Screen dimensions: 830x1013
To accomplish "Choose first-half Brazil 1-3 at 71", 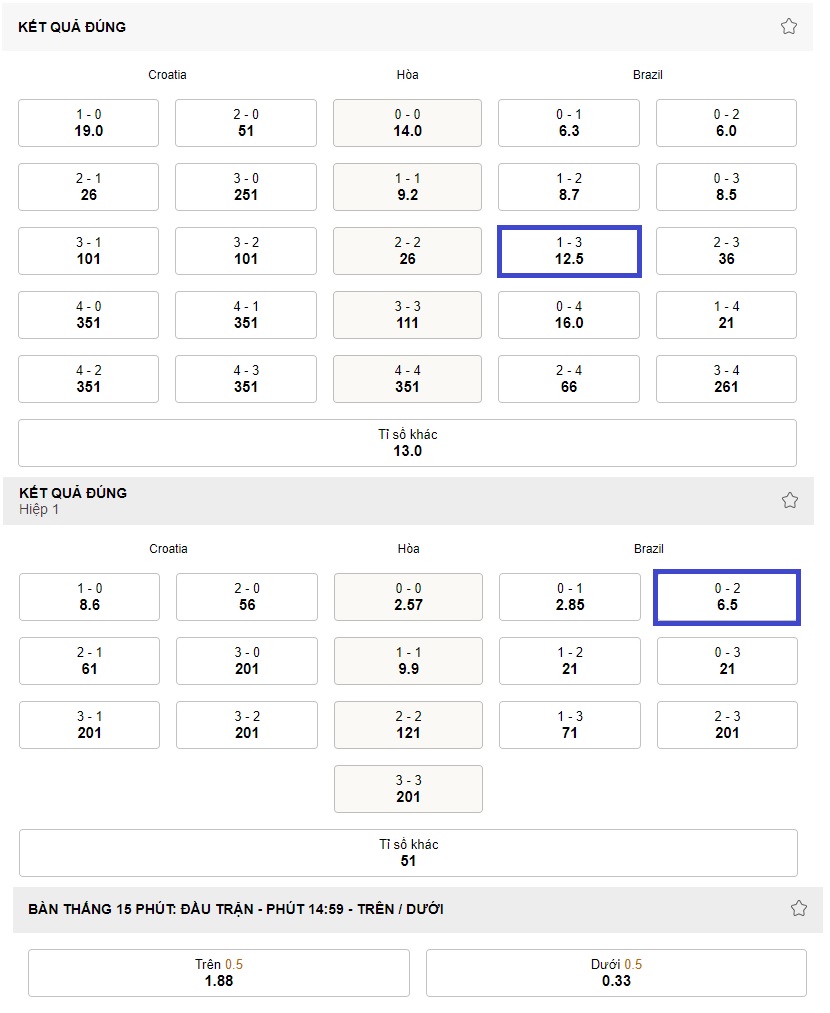I will click(570, 725).
